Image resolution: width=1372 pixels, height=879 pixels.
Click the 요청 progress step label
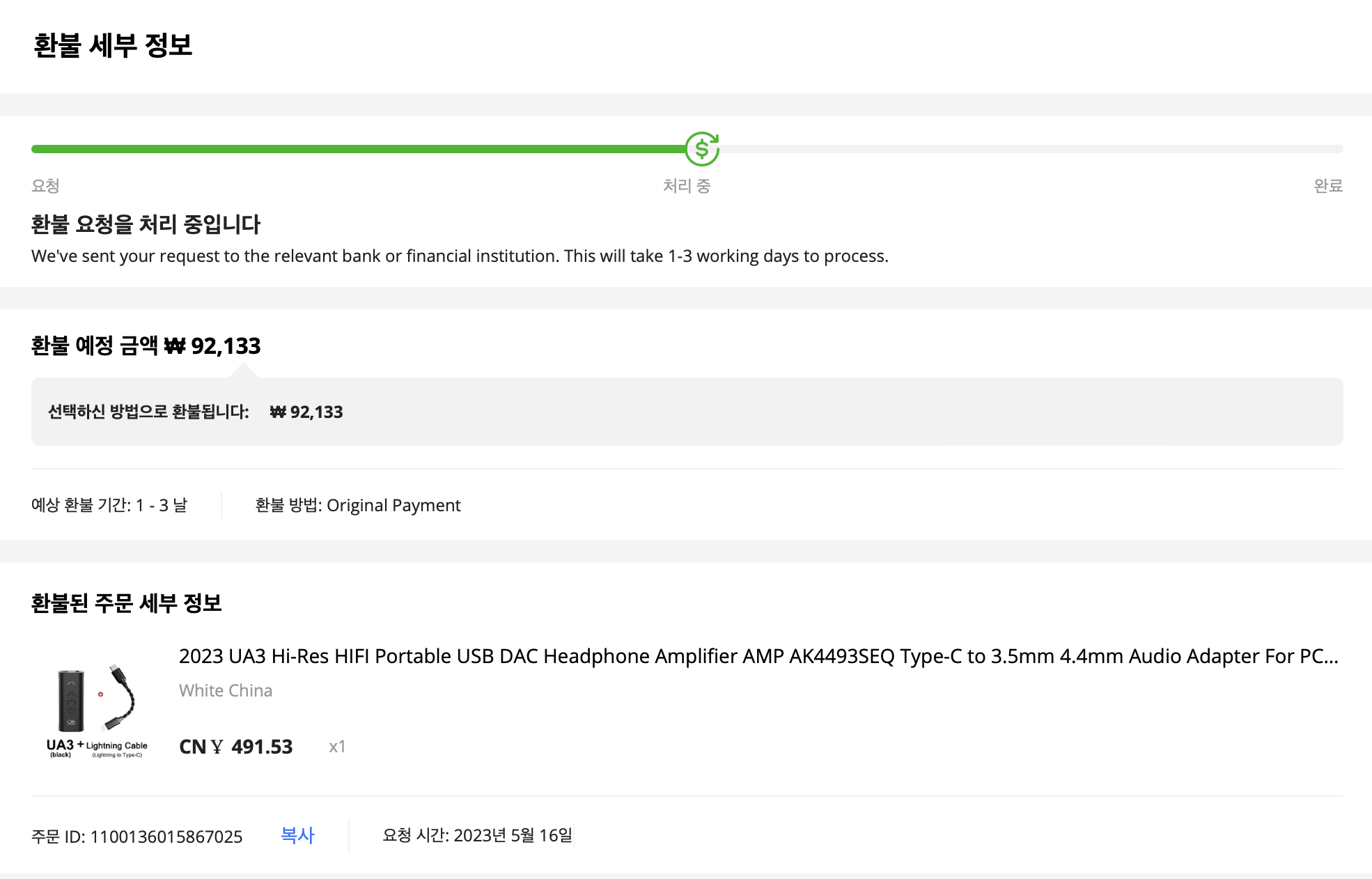(45, 186)
